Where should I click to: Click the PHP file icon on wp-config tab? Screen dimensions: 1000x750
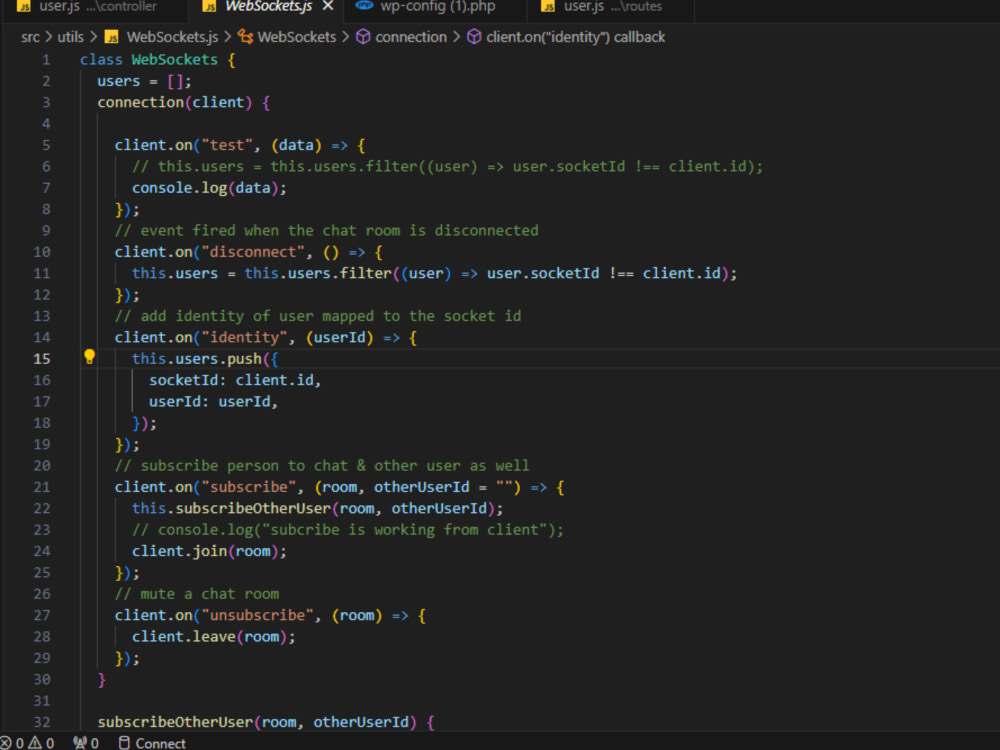[x=364, y=6]
